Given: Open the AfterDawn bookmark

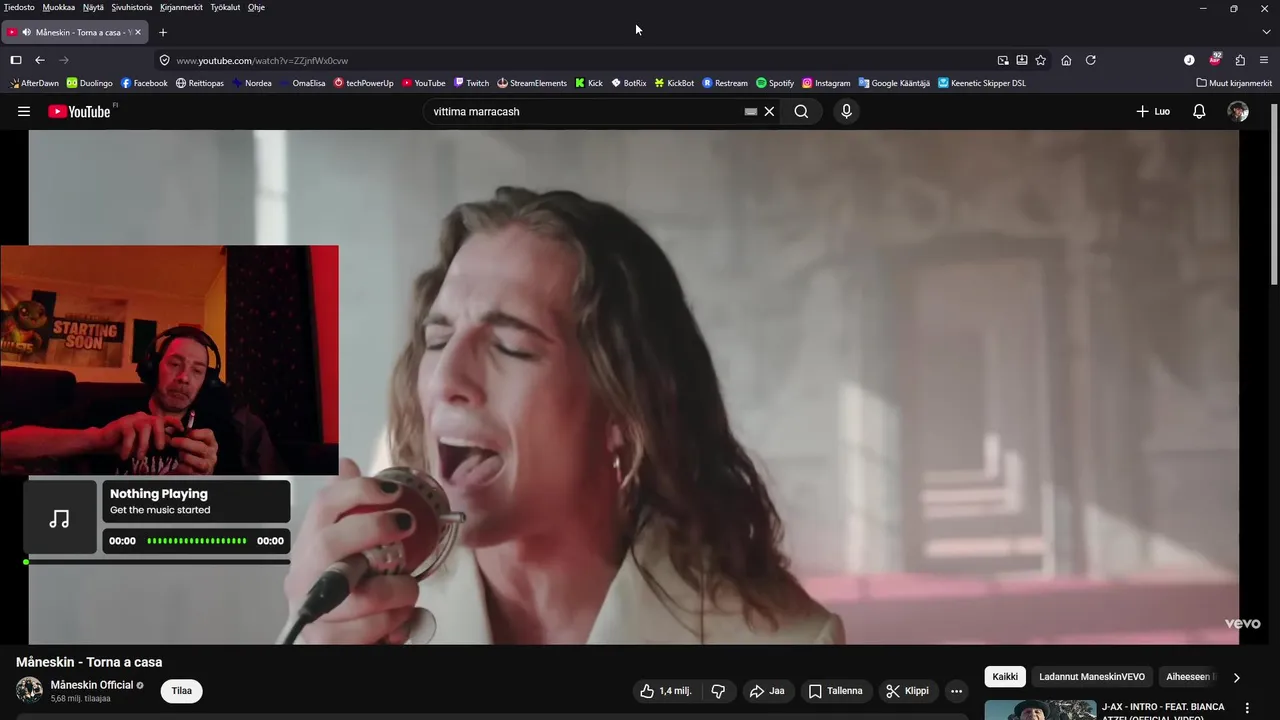Looking at the screenshot, I should (34, 83).
